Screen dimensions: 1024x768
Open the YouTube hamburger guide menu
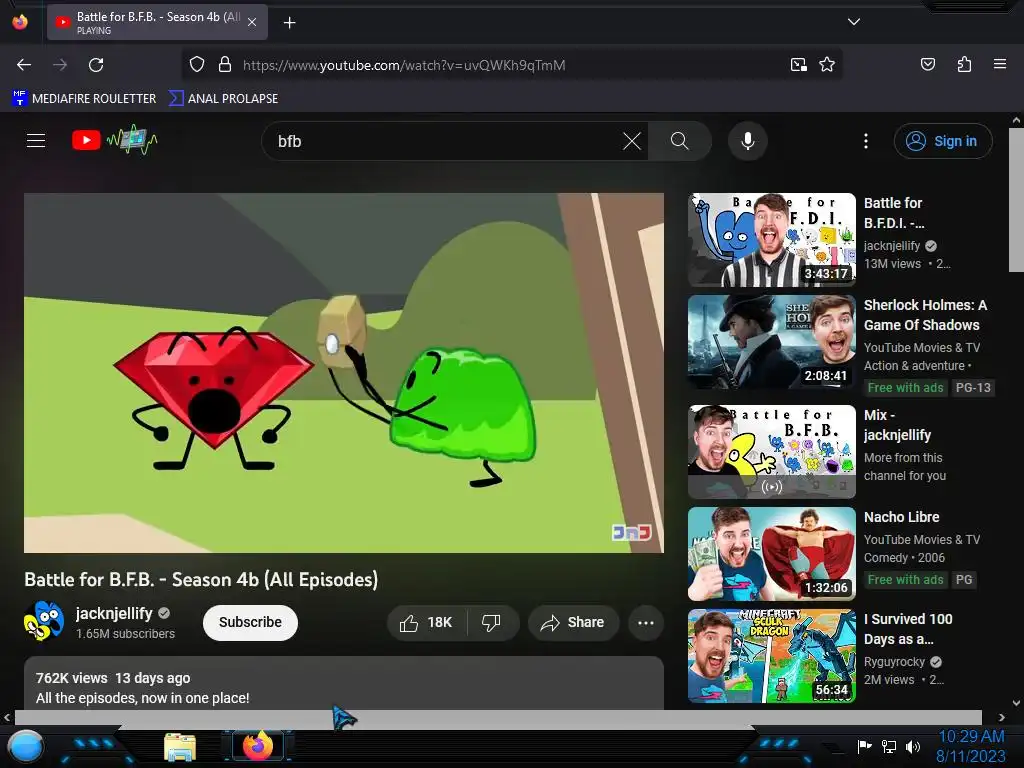click(36, 140)
